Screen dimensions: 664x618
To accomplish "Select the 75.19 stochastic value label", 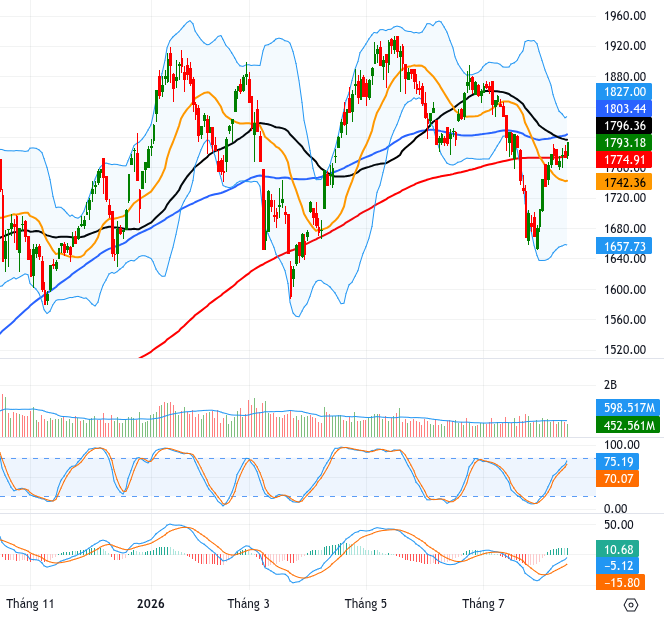I will (x=617, y=461).
